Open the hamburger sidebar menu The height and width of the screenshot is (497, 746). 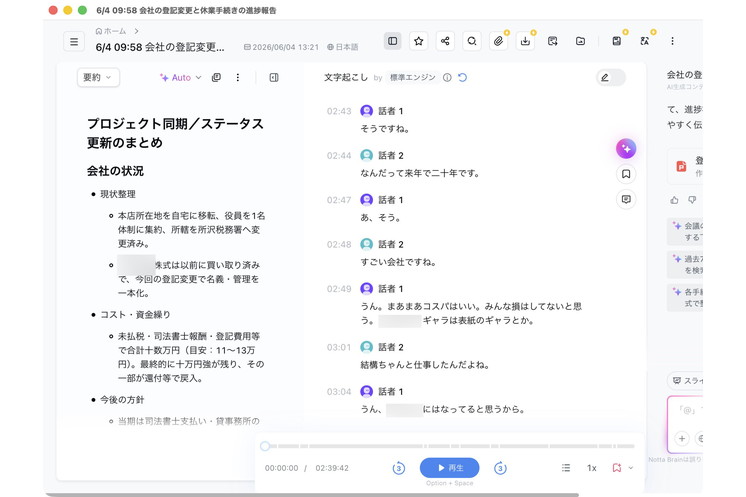[x=74, y=41]
